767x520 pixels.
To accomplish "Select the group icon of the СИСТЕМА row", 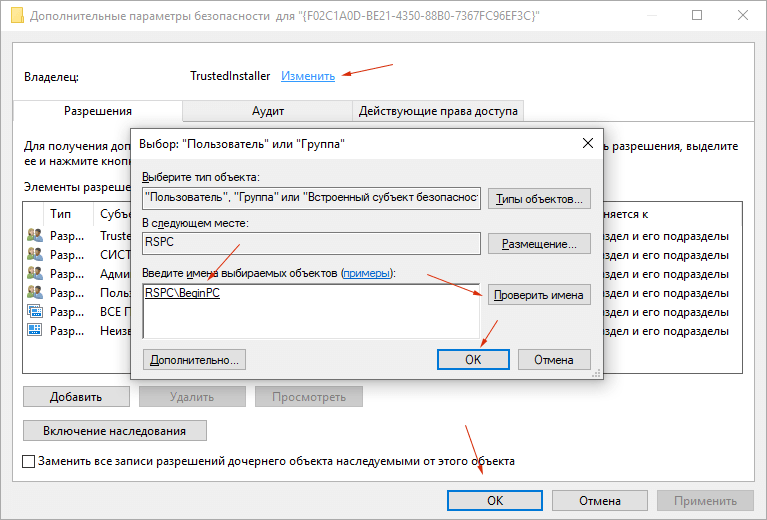I will pyautogui.click(x=35, y=255).
